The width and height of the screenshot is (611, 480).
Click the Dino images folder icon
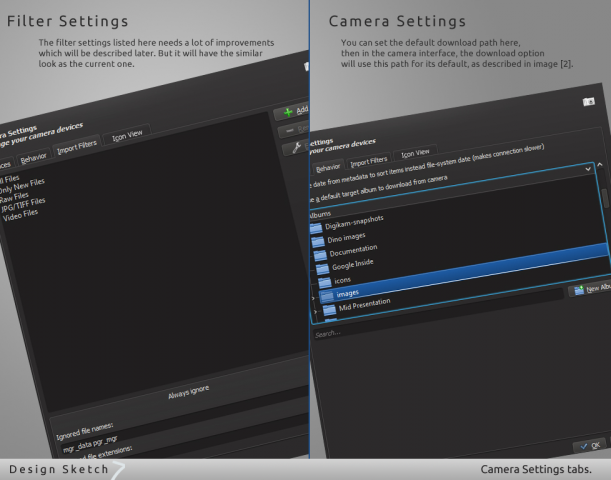click(316, 240)
